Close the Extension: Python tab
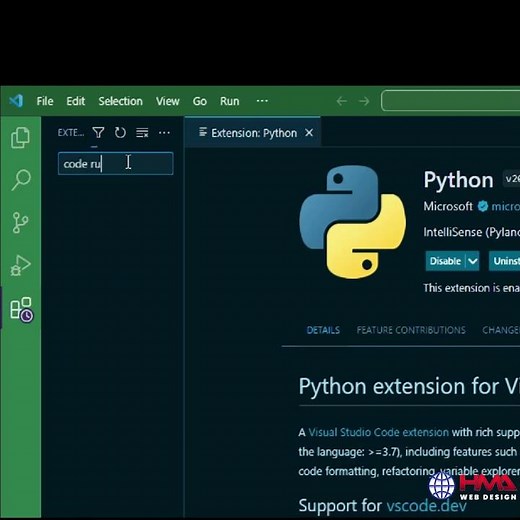 (x=309, y=133)
